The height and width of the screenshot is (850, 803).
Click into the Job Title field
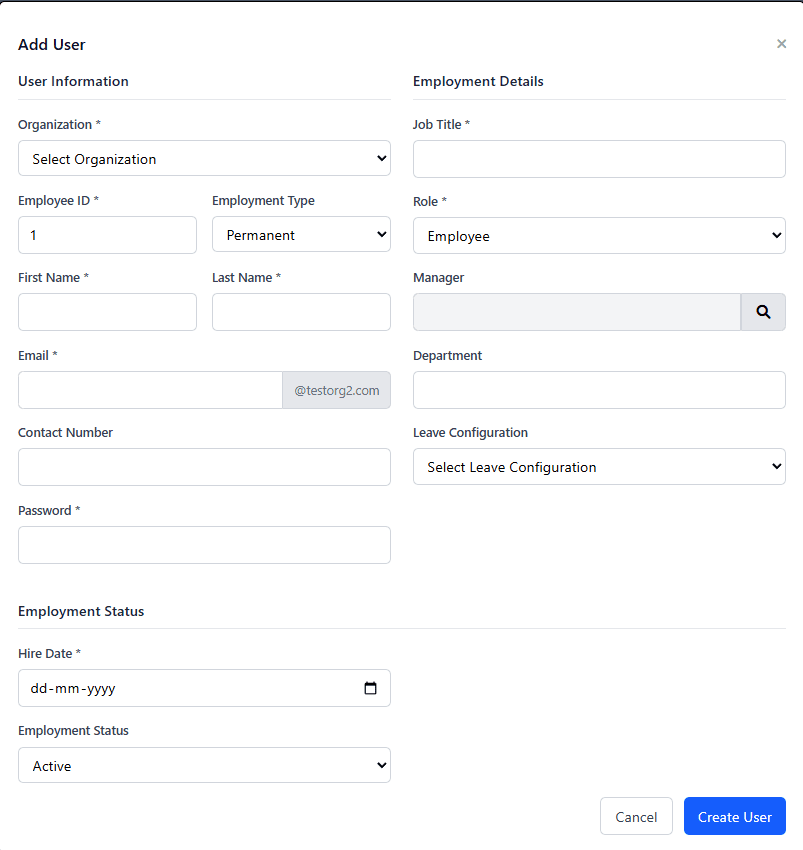tap(599, 159)
